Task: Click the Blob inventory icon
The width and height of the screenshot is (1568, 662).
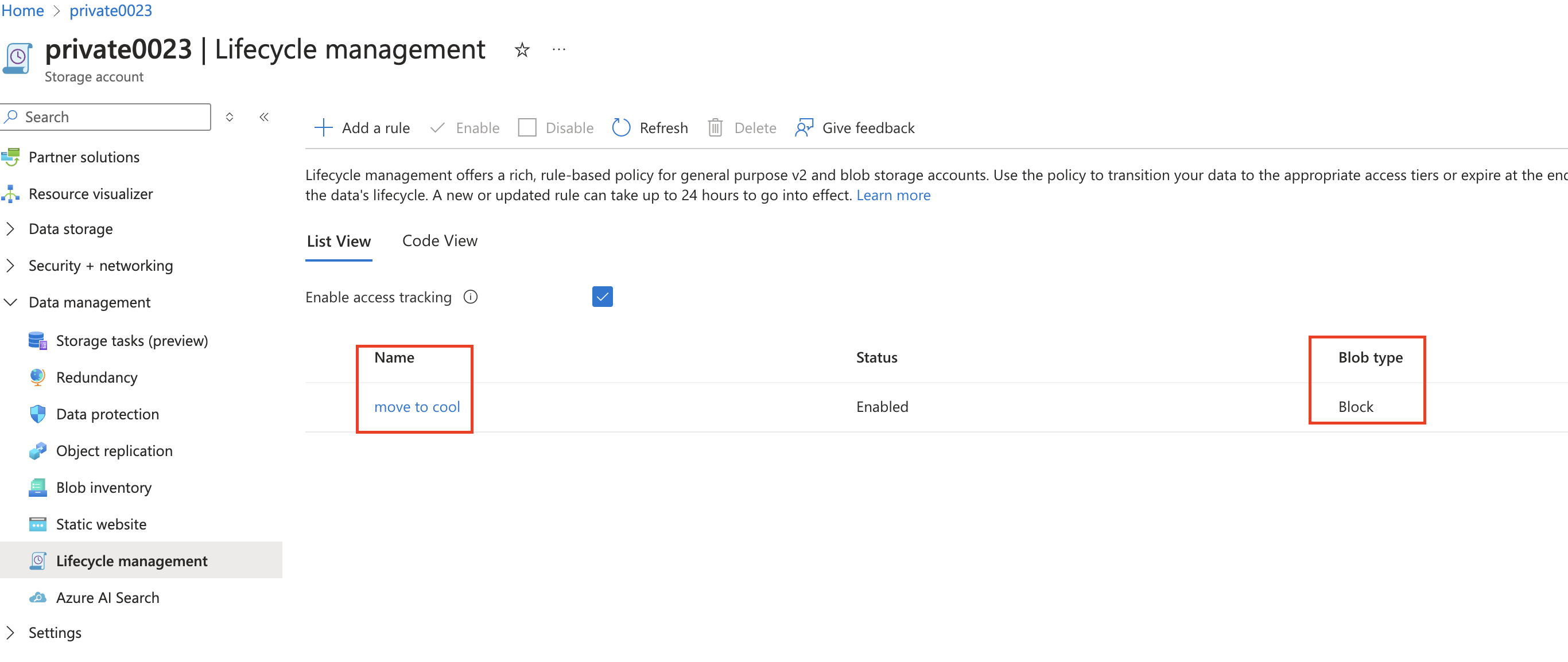Action: pyautogui.click(x=38, y=488)
